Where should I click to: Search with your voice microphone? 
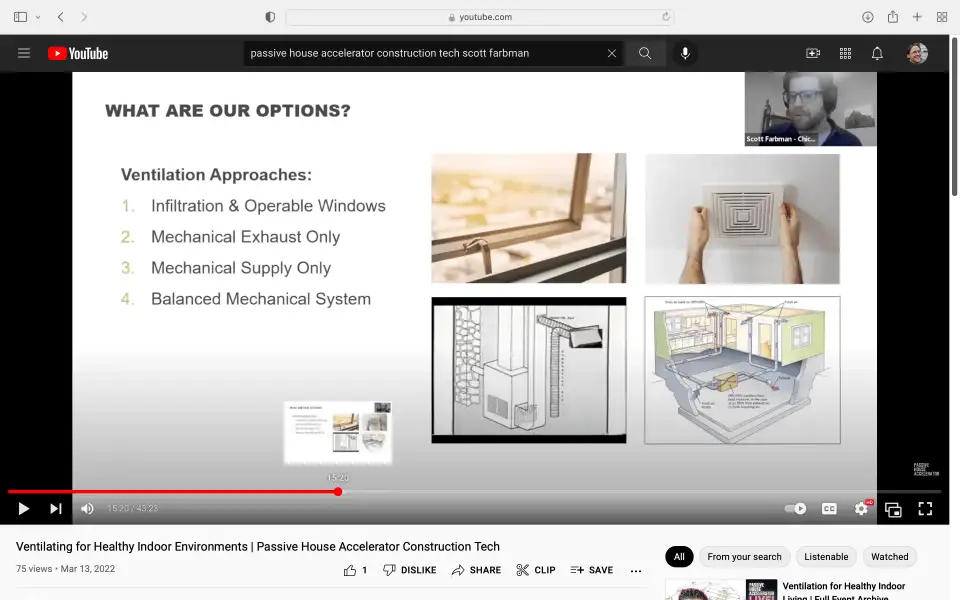coord(685,53)
